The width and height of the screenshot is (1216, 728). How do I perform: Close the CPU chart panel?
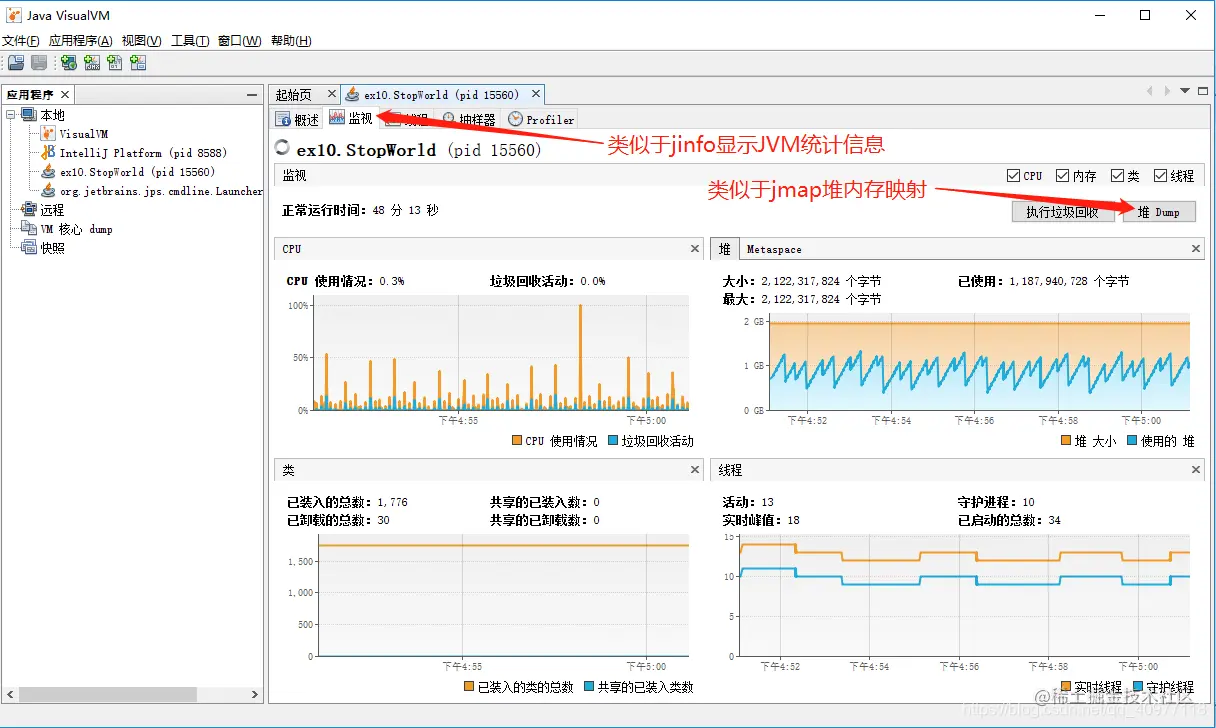pyautogui.click(x=695, y=248)
